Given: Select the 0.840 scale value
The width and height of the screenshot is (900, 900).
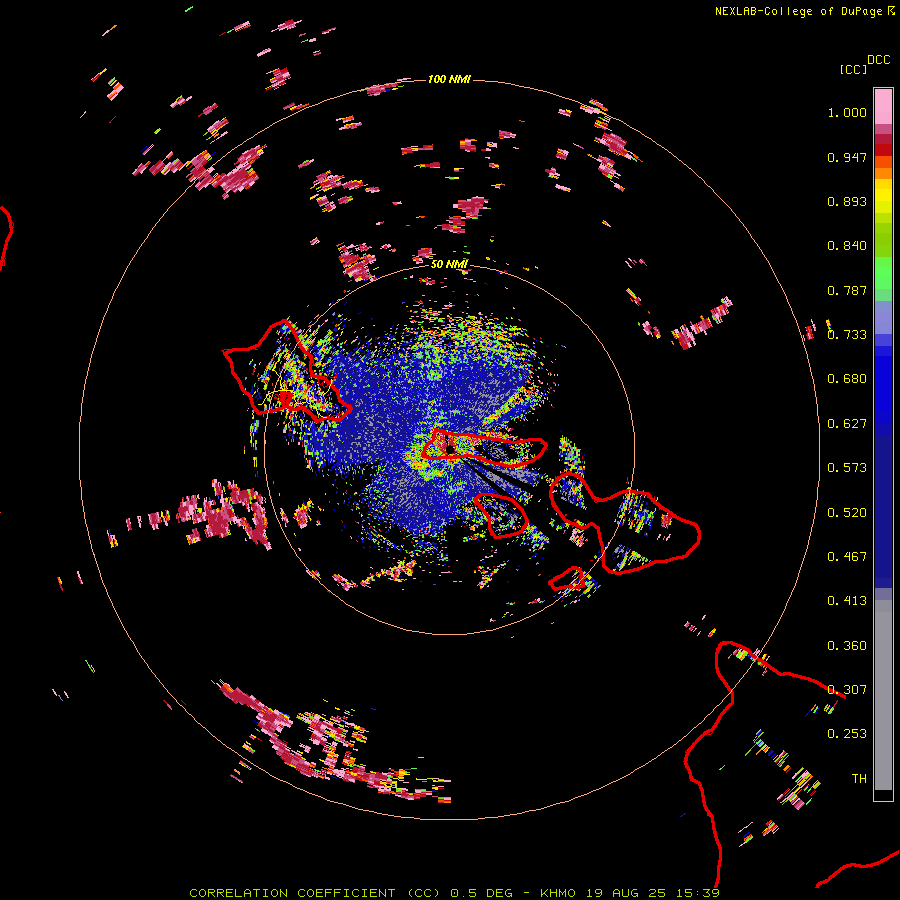Looking at the screenshot, I should click(847, 246).
